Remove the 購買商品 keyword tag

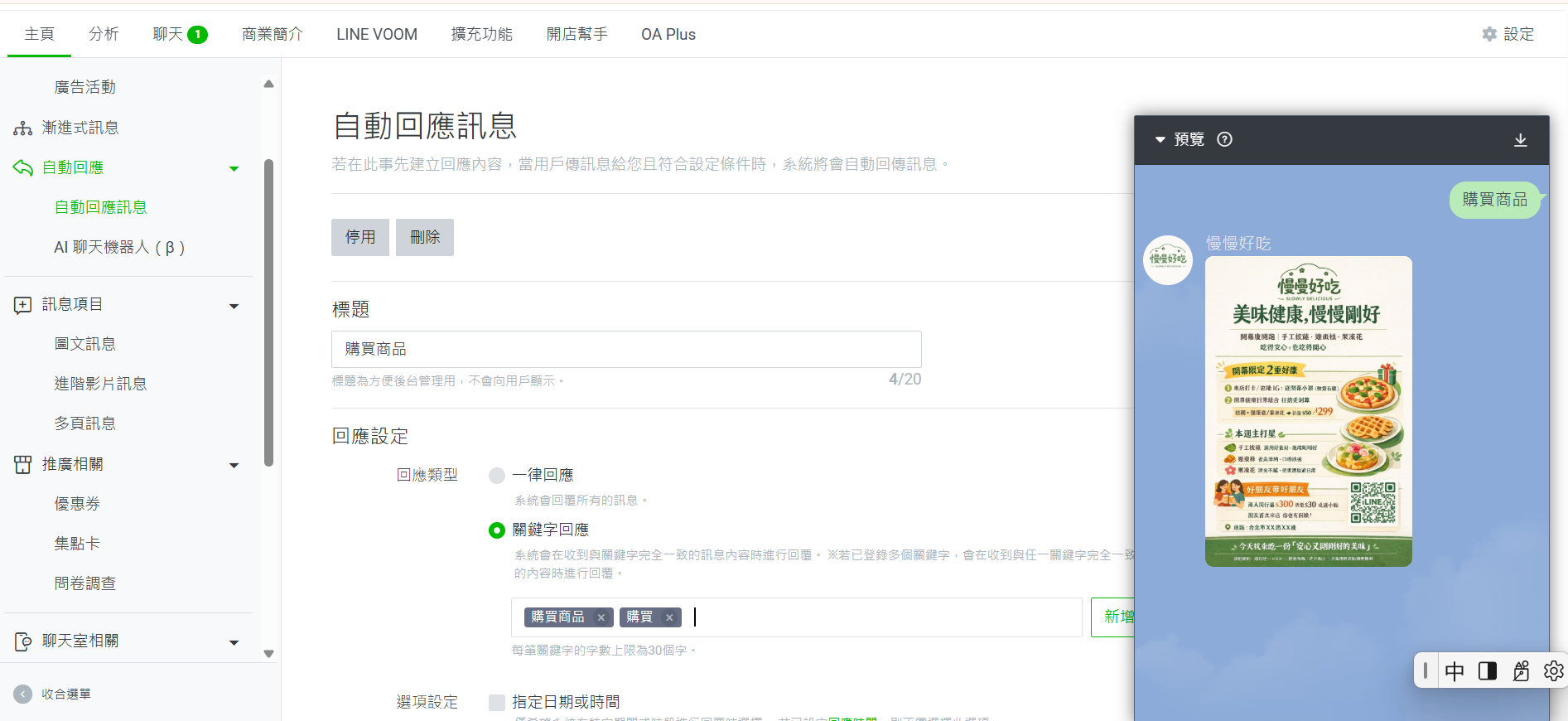601,617
